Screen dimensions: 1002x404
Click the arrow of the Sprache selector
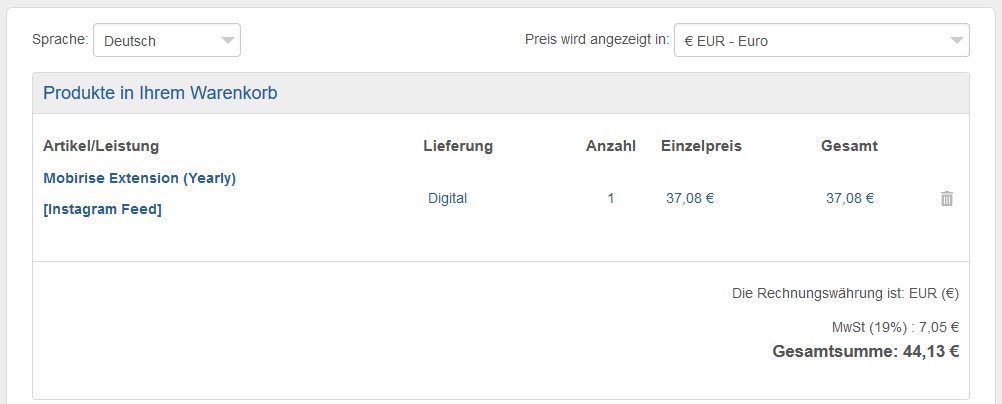tap(228, 41)
